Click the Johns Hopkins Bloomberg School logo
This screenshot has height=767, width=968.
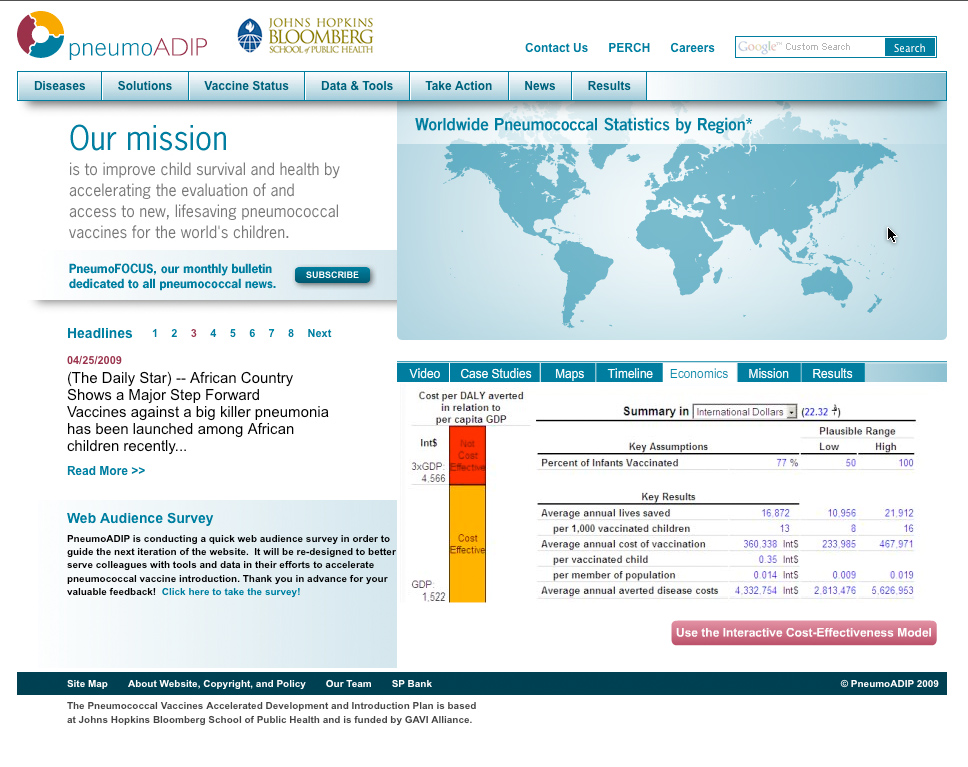pos(305,36)
